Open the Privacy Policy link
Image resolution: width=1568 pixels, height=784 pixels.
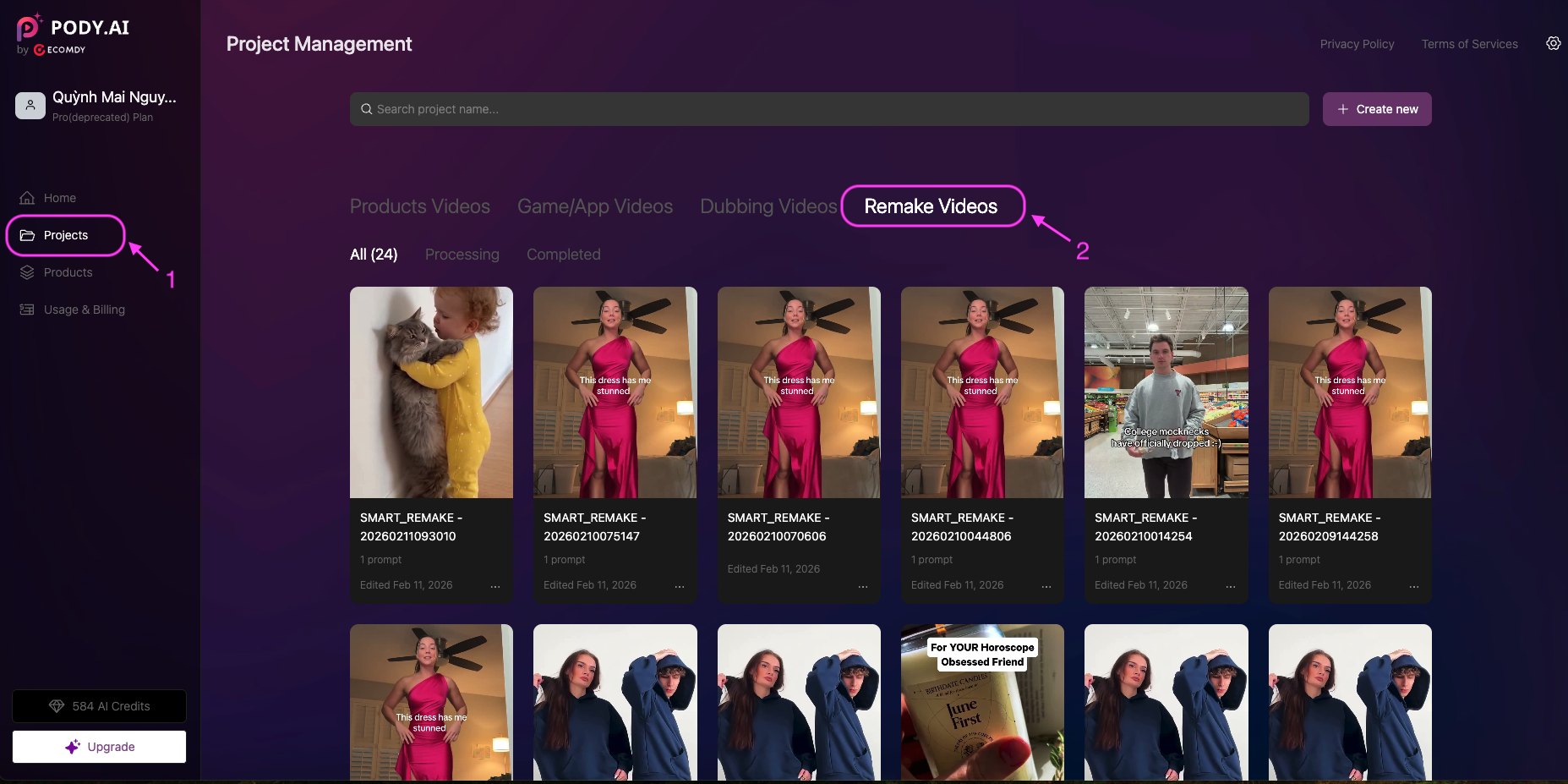click(x=1357, y=44)
